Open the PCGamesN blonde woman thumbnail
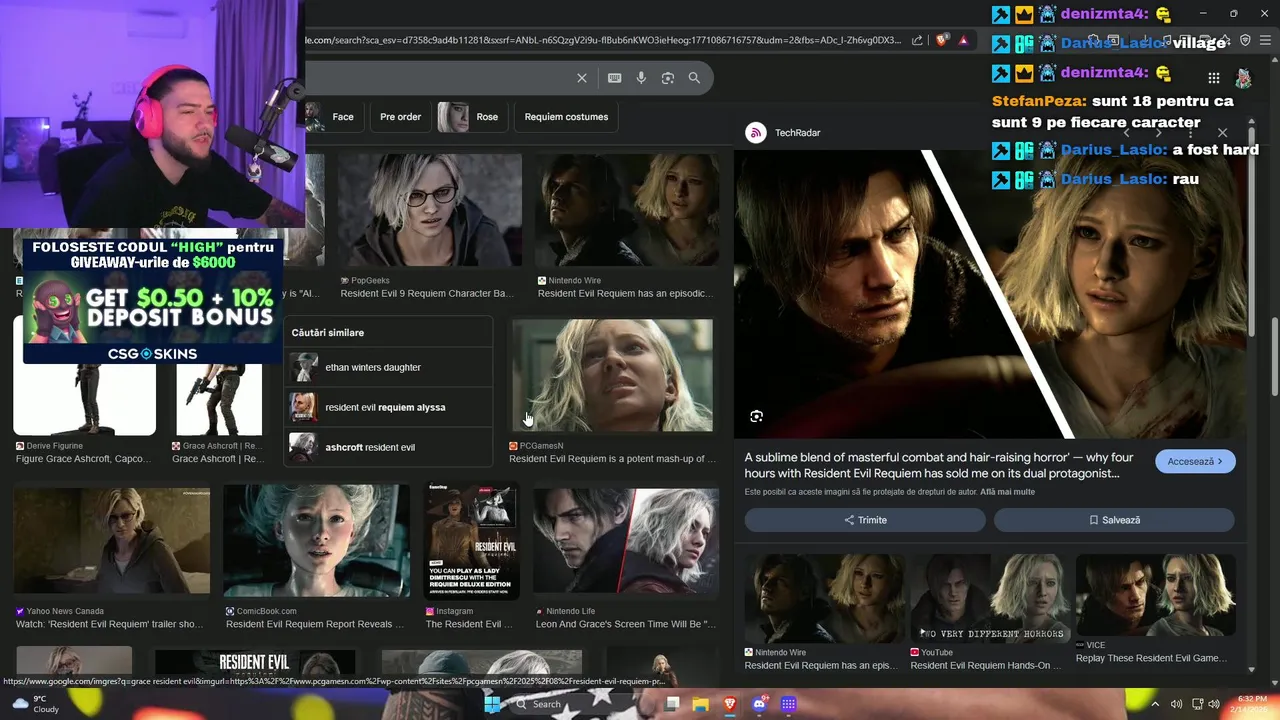Image resolution: width=1280 pixels, height=720 pixels. [x=612, y=375]
